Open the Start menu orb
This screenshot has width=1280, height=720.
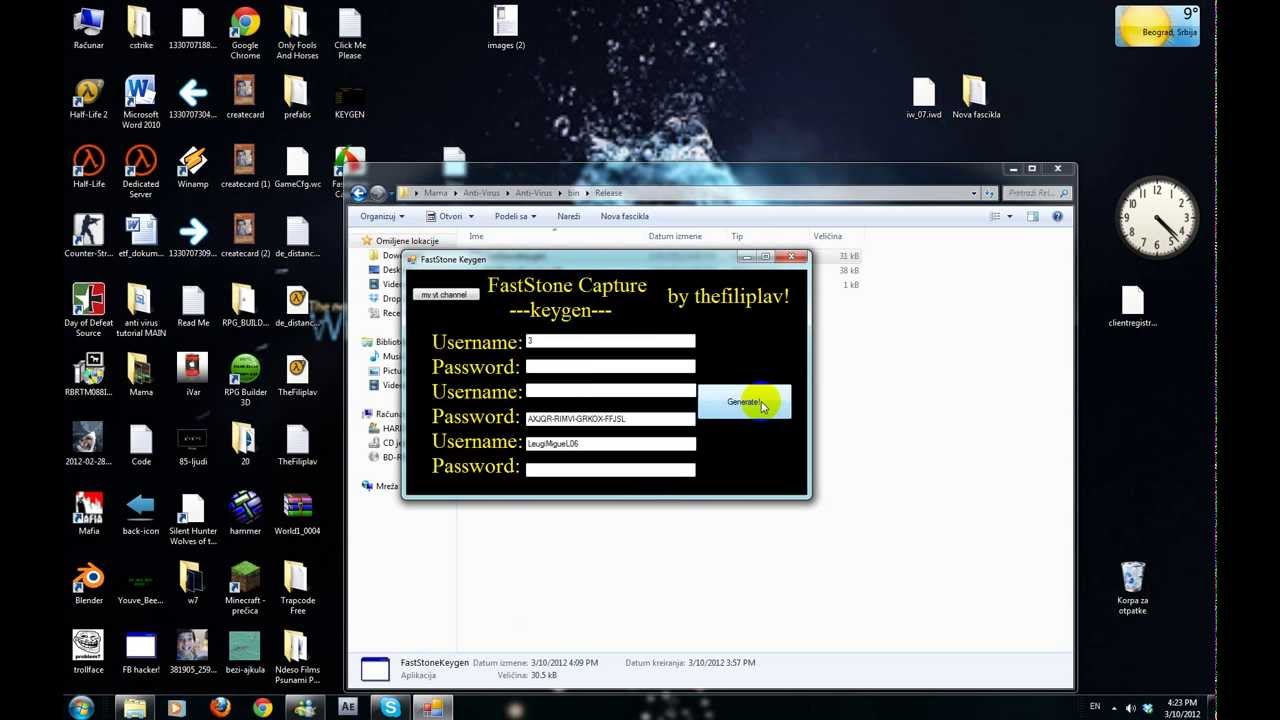pos(81,708)
